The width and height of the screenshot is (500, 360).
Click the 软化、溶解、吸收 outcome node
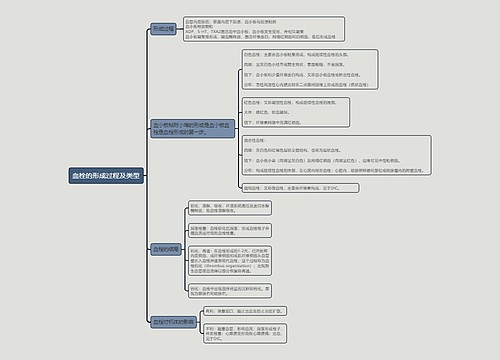pyautogui.click(x=230, y=208)
